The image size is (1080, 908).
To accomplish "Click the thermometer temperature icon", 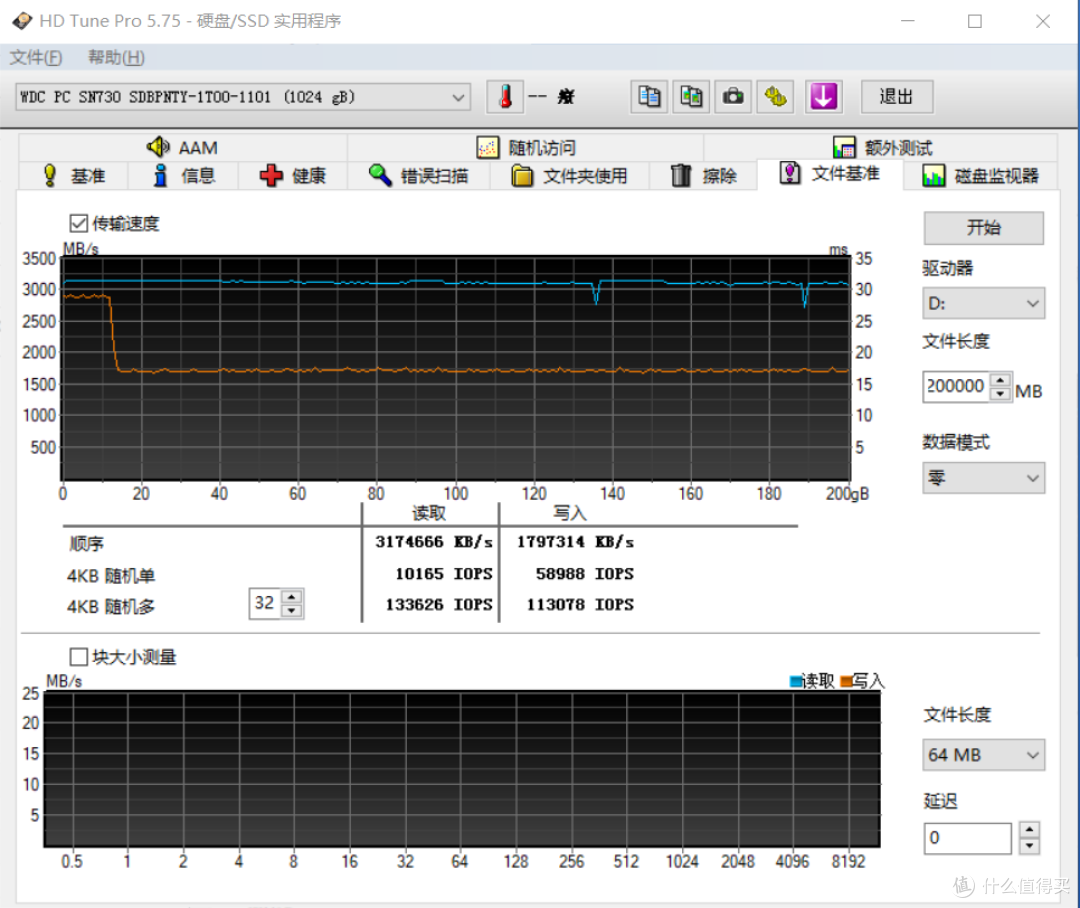I will point(506,97).
